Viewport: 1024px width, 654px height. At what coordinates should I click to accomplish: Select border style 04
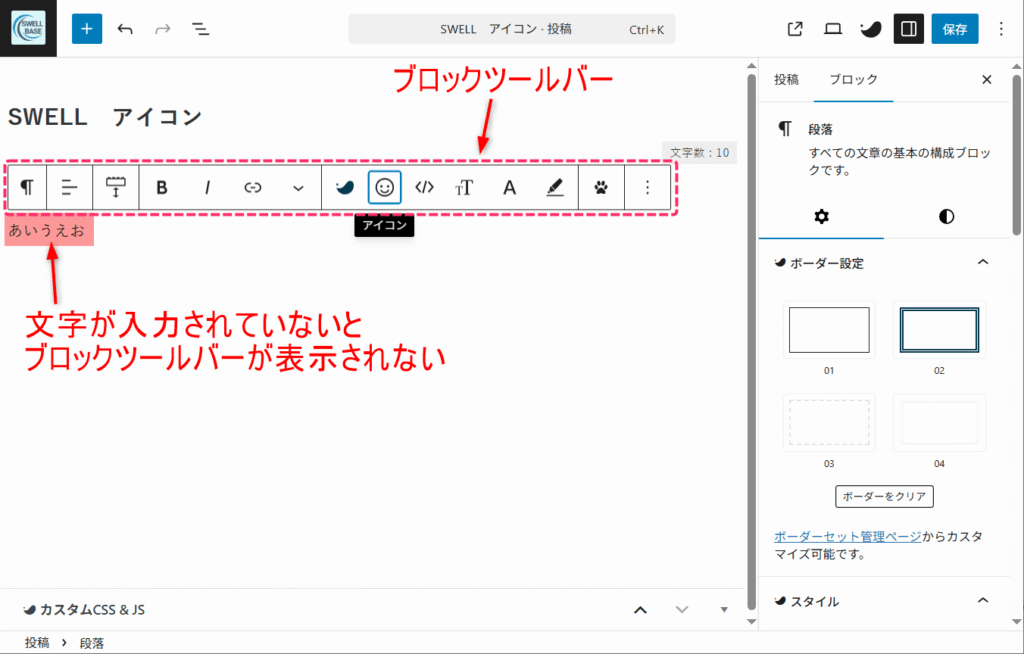pos(939,423)
